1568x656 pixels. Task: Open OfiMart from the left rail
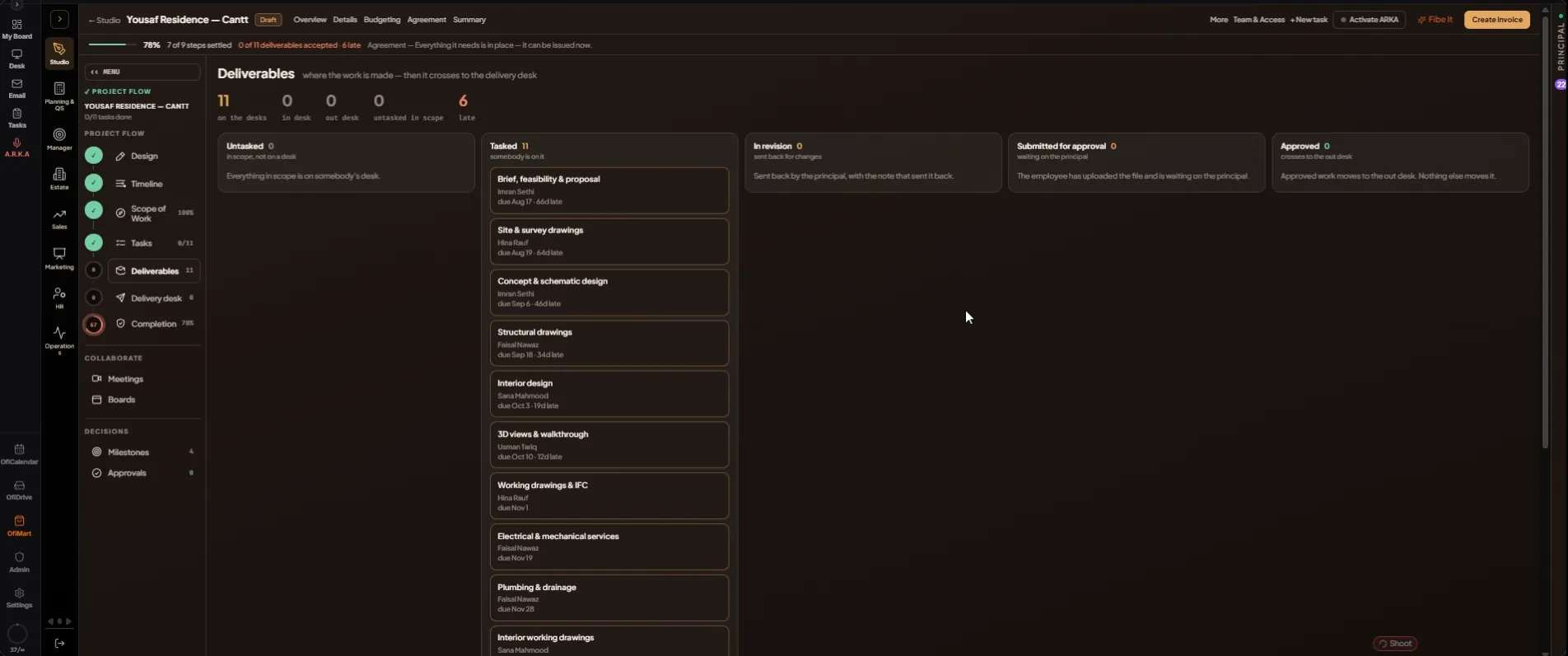(19, 526)
